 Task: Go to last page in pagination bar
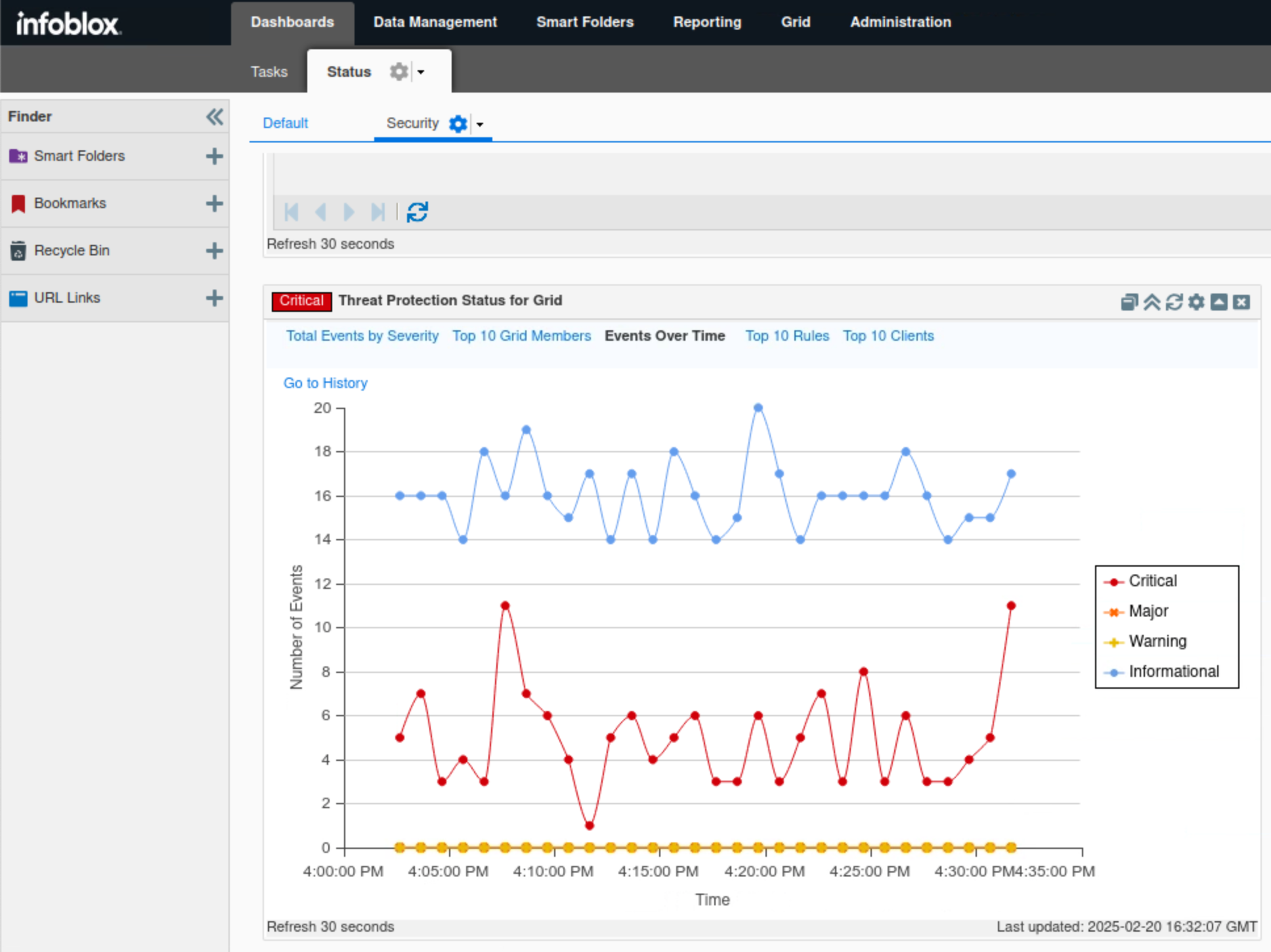377,212
